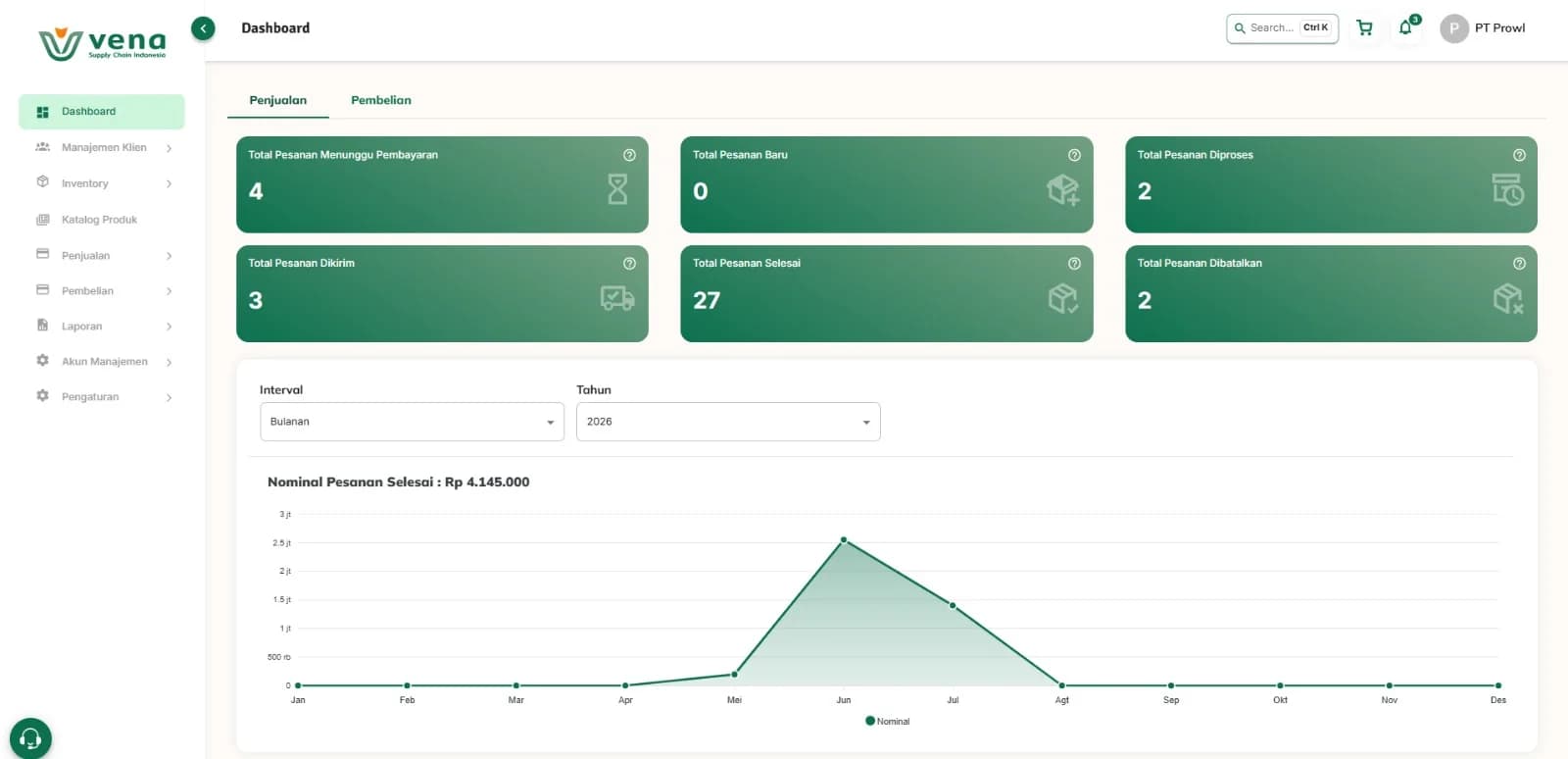The width and height of the screenshot is (1568, 759).
Task: Click the Nominal Pesanan Selesai Rp 4.145.000 heading
Action: [x=399, y=482]
